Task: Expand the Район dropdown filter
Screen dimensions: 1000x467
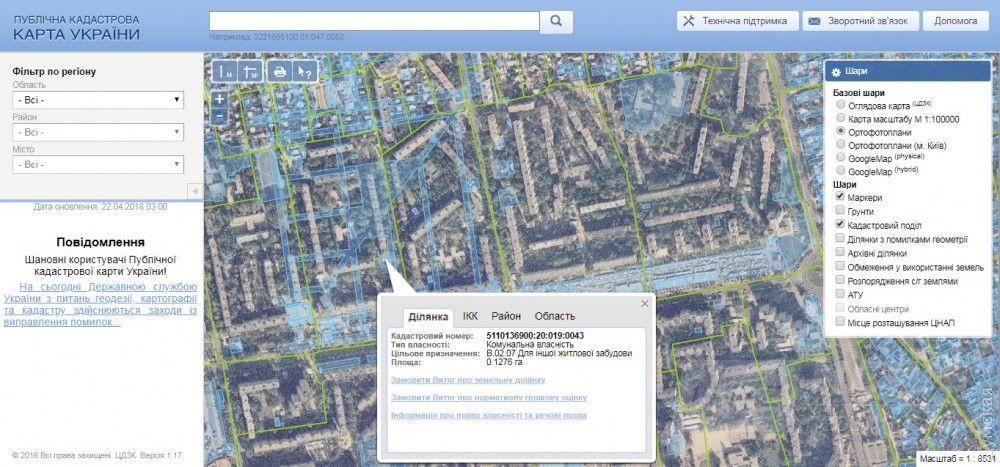Action: pos(97,132)
